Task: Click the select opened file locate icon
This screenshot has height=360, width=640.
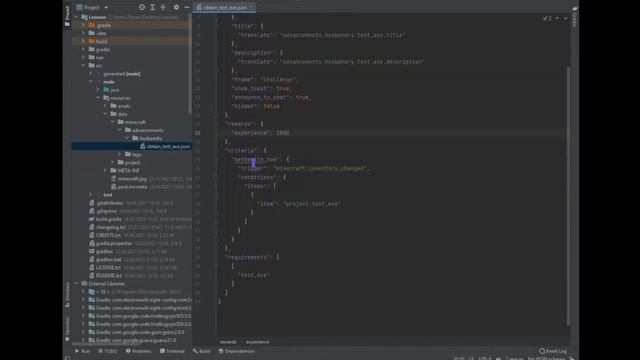Action: click(x=142, y=7)
